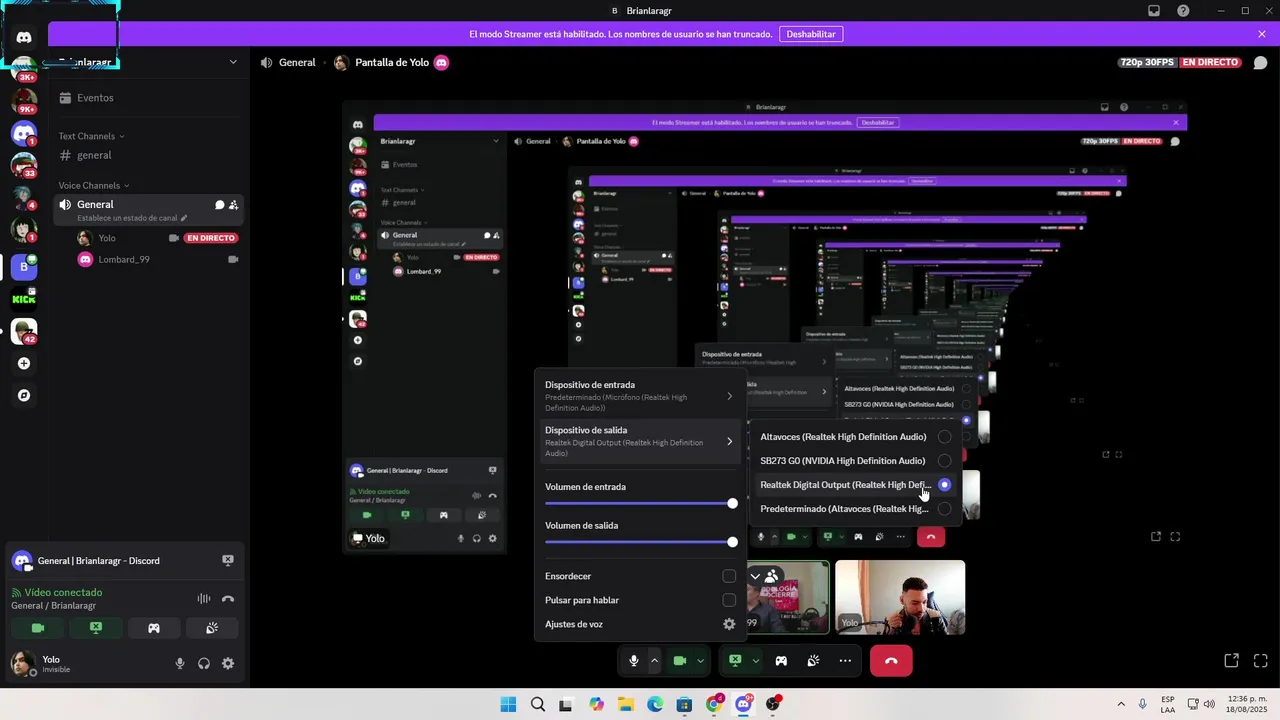This screenshot has width=1280, height=720.
Task: Toggle camera in left voice panel
Action: coord(38,628)
